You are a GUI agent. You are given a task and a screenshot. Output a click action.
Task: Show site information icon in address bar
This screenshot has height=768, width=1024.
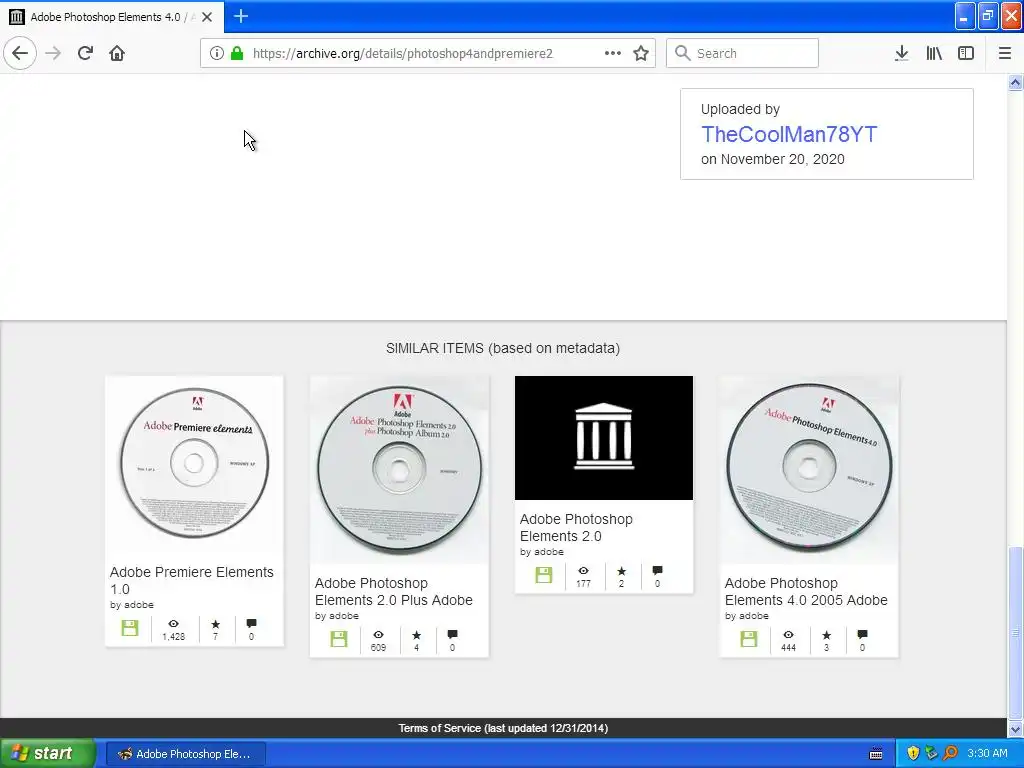[217, 53]
